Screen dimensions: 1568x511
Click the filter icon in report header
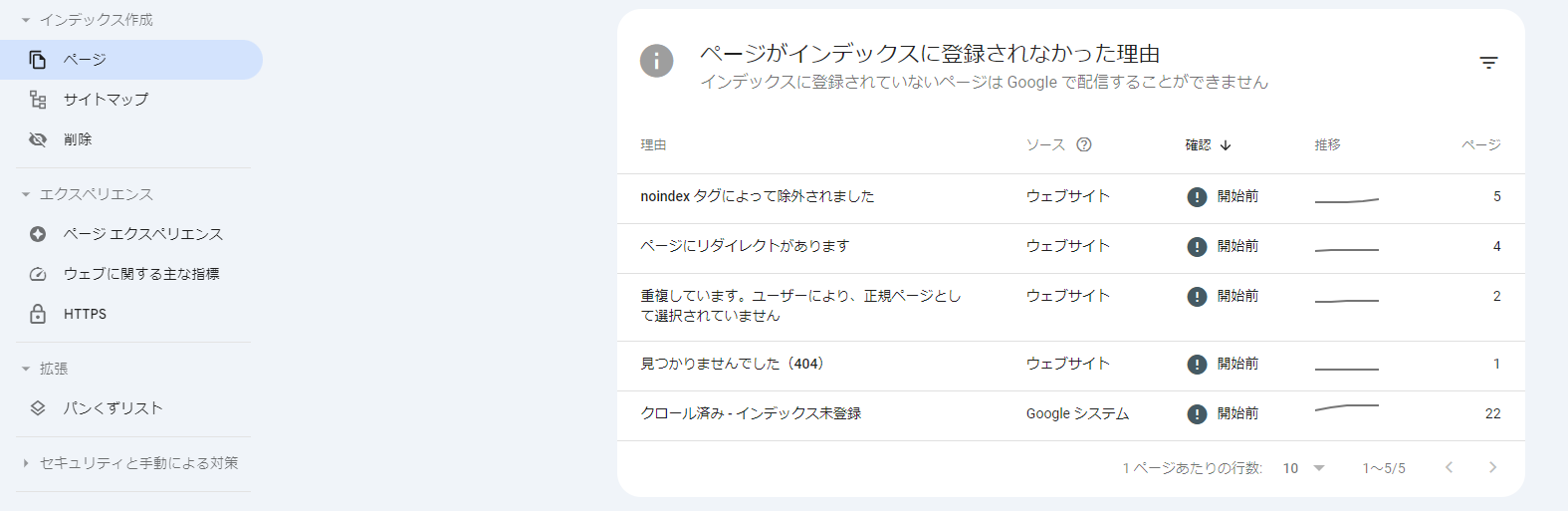click(1488, 63)
